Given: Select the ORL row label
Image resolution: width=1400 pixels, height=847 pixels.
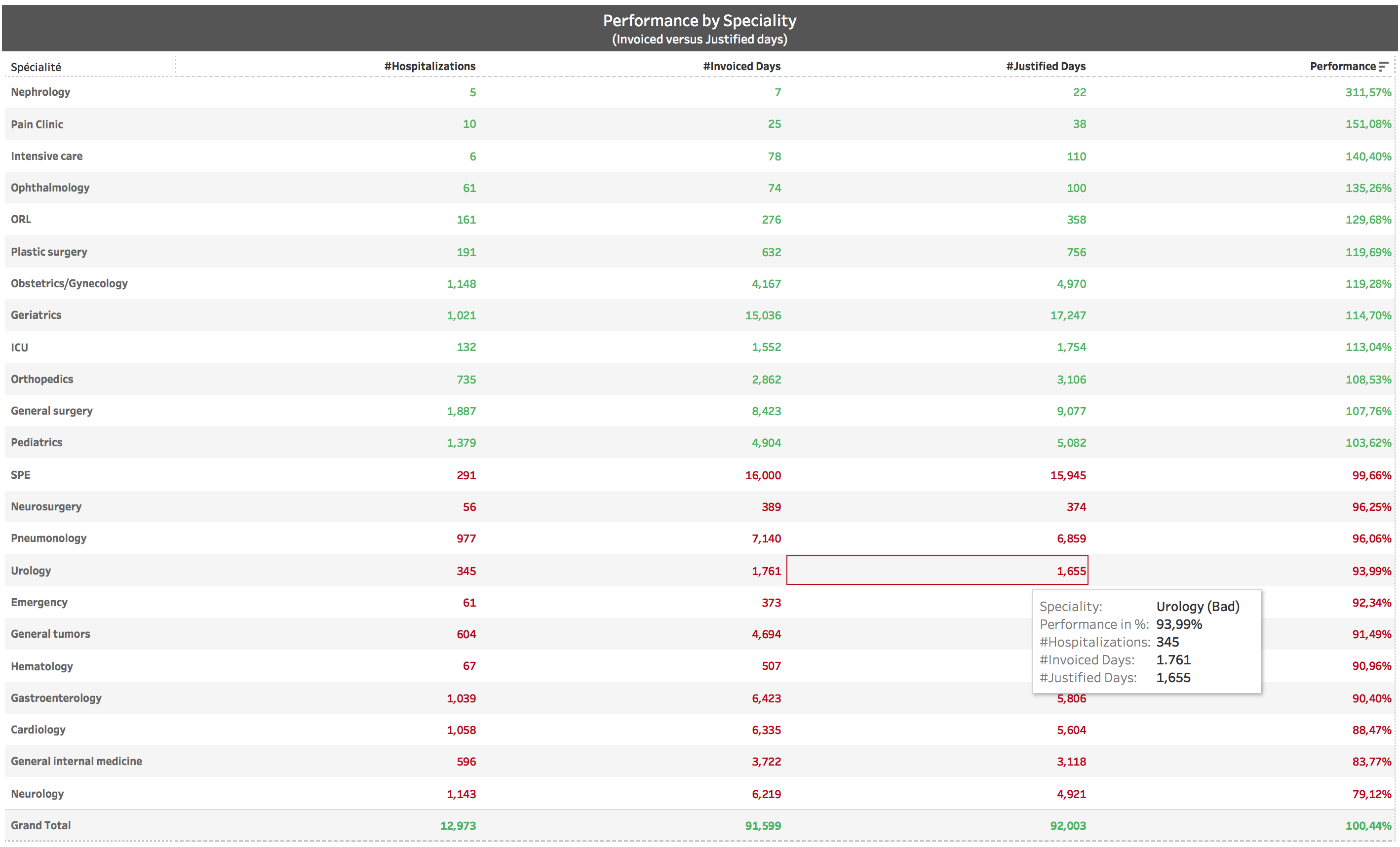Looking at the screenshot, I should tap(21, 219).
